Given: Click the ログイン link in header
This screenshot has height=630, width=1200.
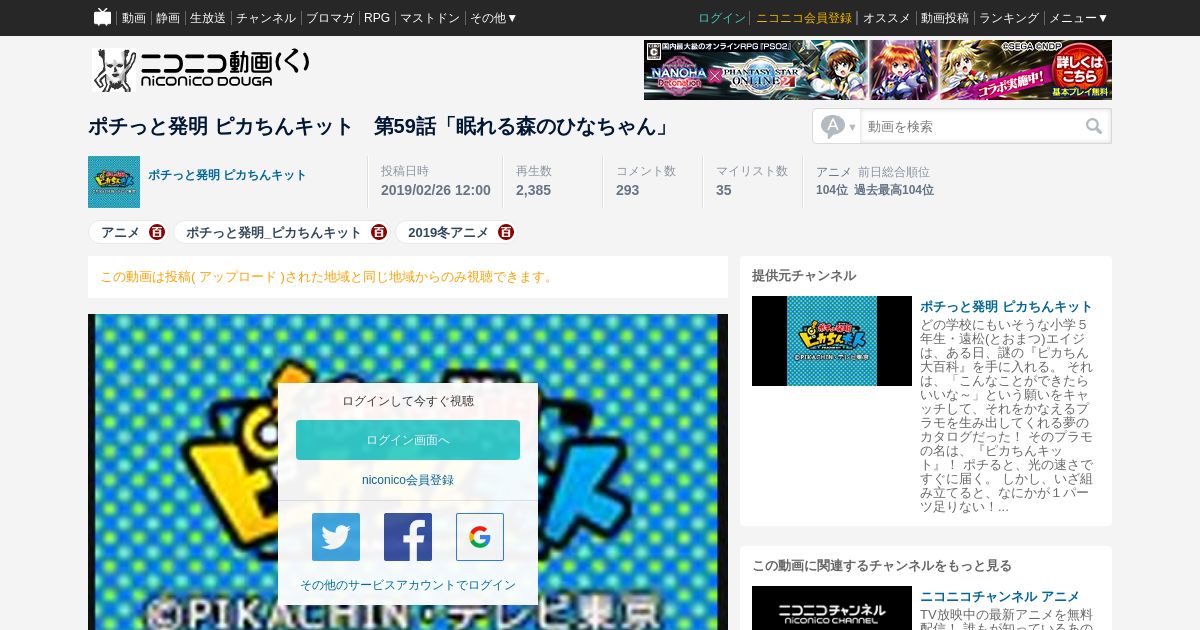Looking at the screenshot, I should (x=722, y=18).
